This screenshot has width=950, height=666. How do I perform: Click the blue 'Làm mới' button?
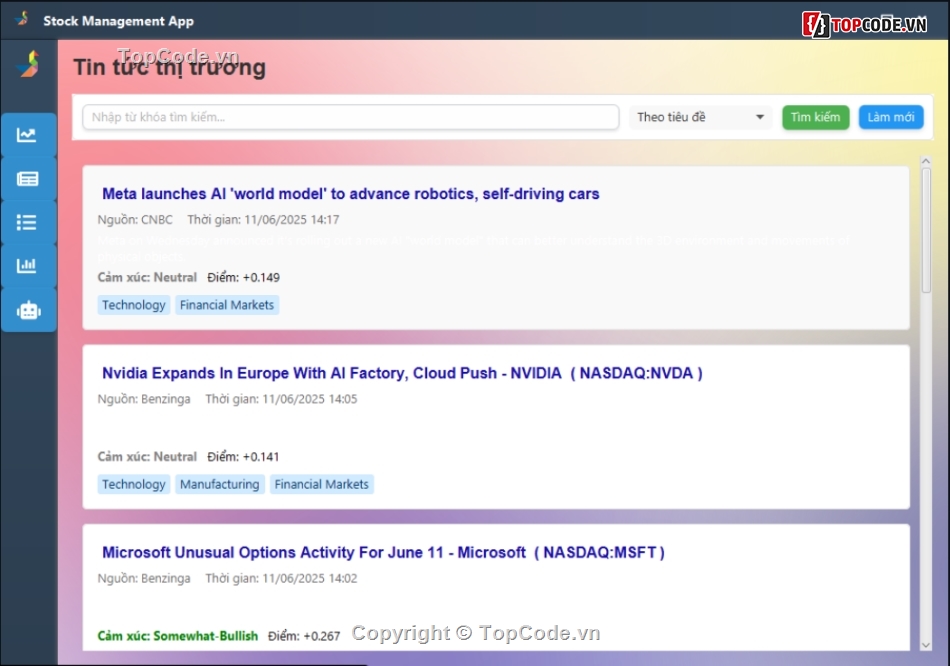(x=891, y=117)
